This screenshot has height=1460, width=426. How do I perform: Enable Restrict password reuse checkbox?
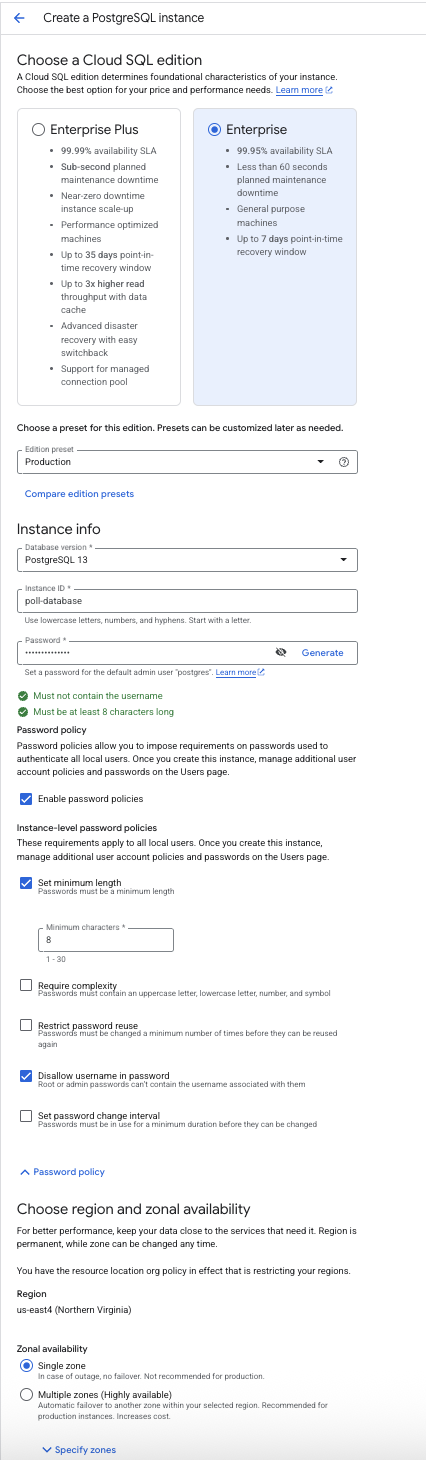(26, 1025)
